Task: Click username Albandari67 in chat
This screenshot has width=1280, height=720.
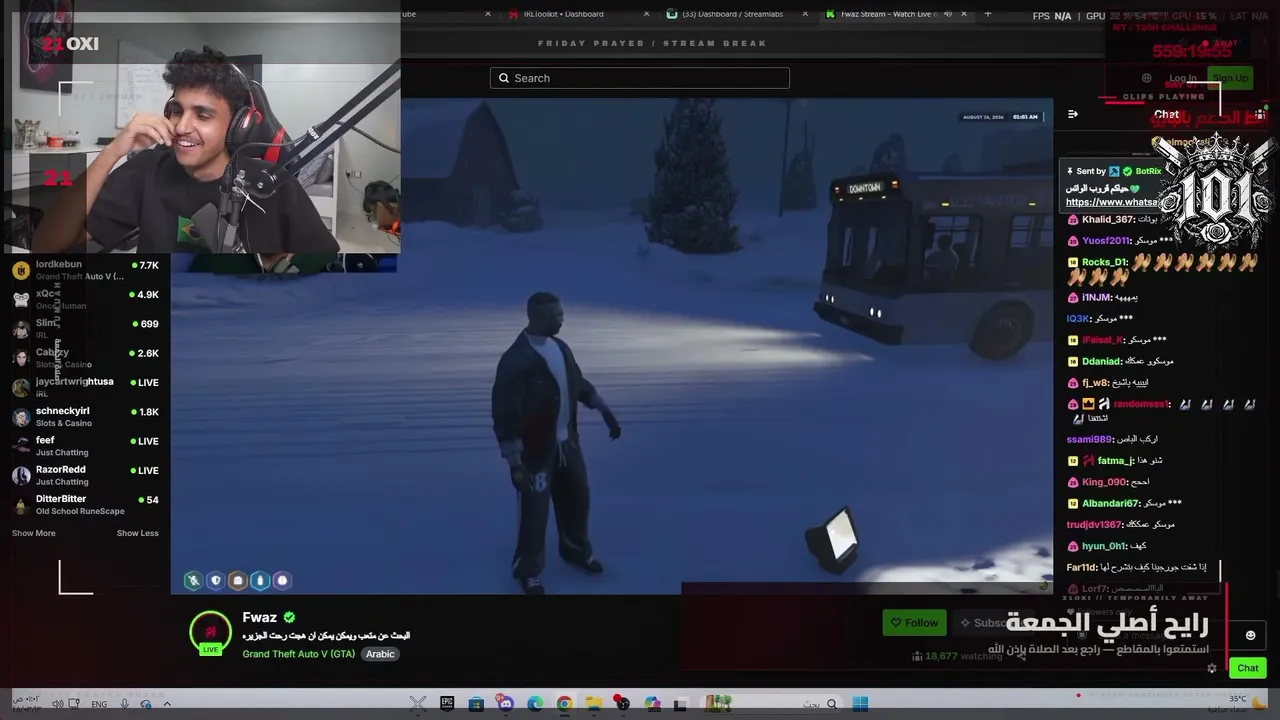Action: [1111, 503]
